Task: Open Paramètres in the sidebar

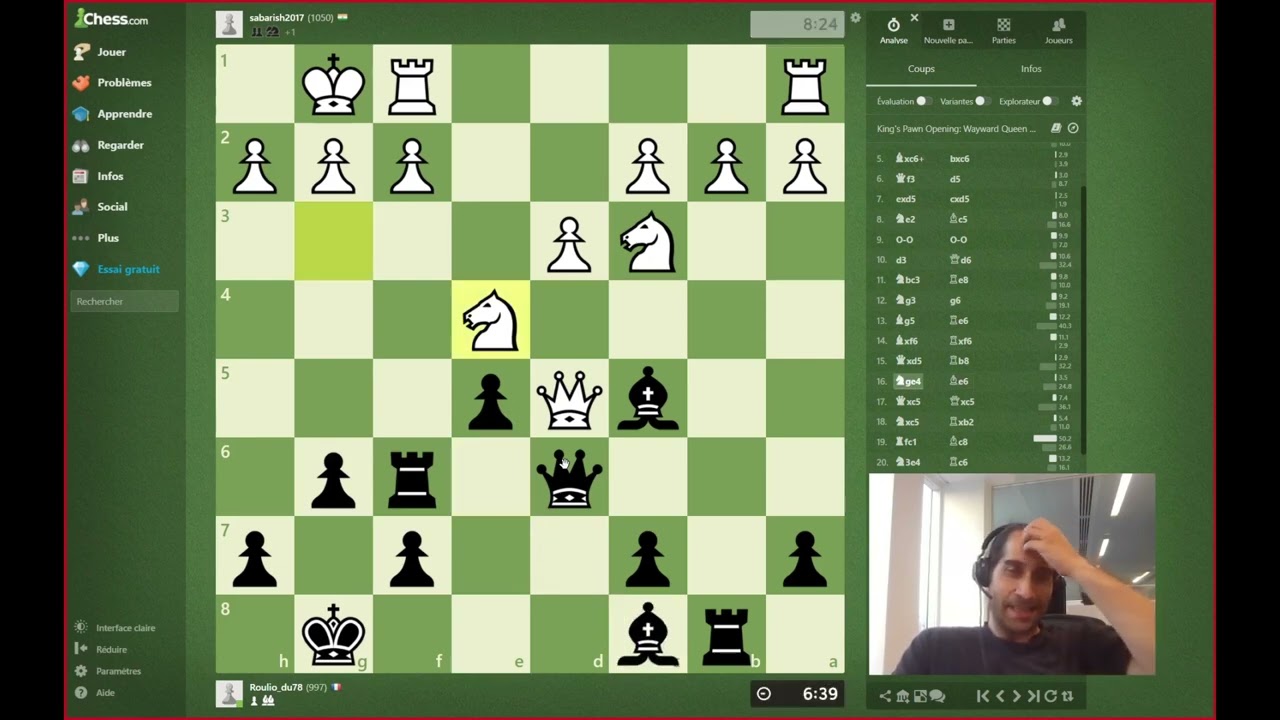Action: point(108,671)
